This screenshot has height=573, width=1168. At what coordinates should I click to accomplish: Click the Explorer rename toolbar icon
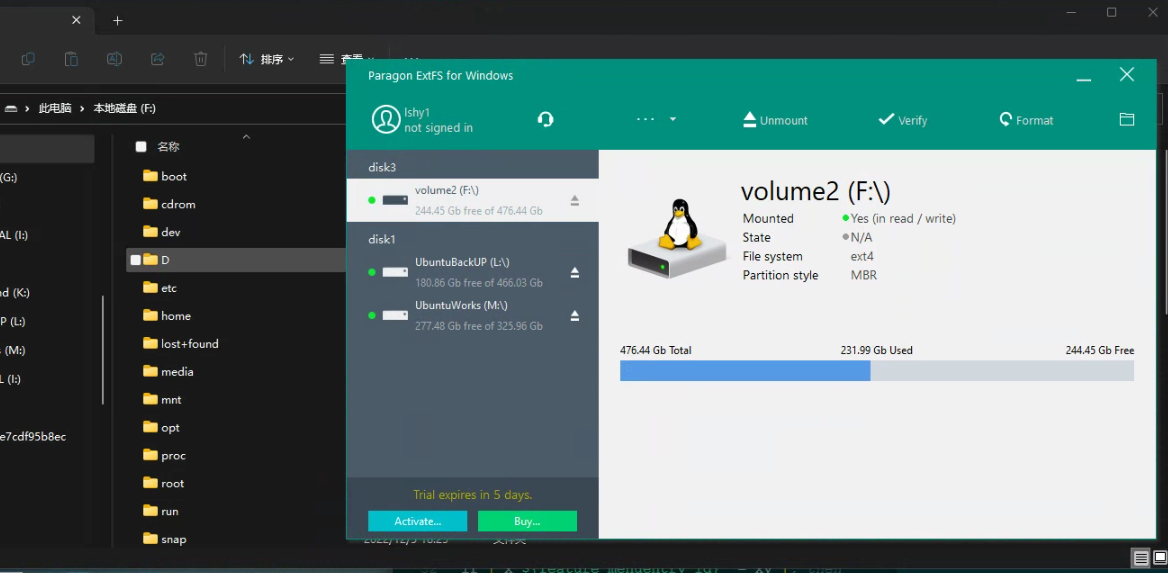(x=114, y=59)
